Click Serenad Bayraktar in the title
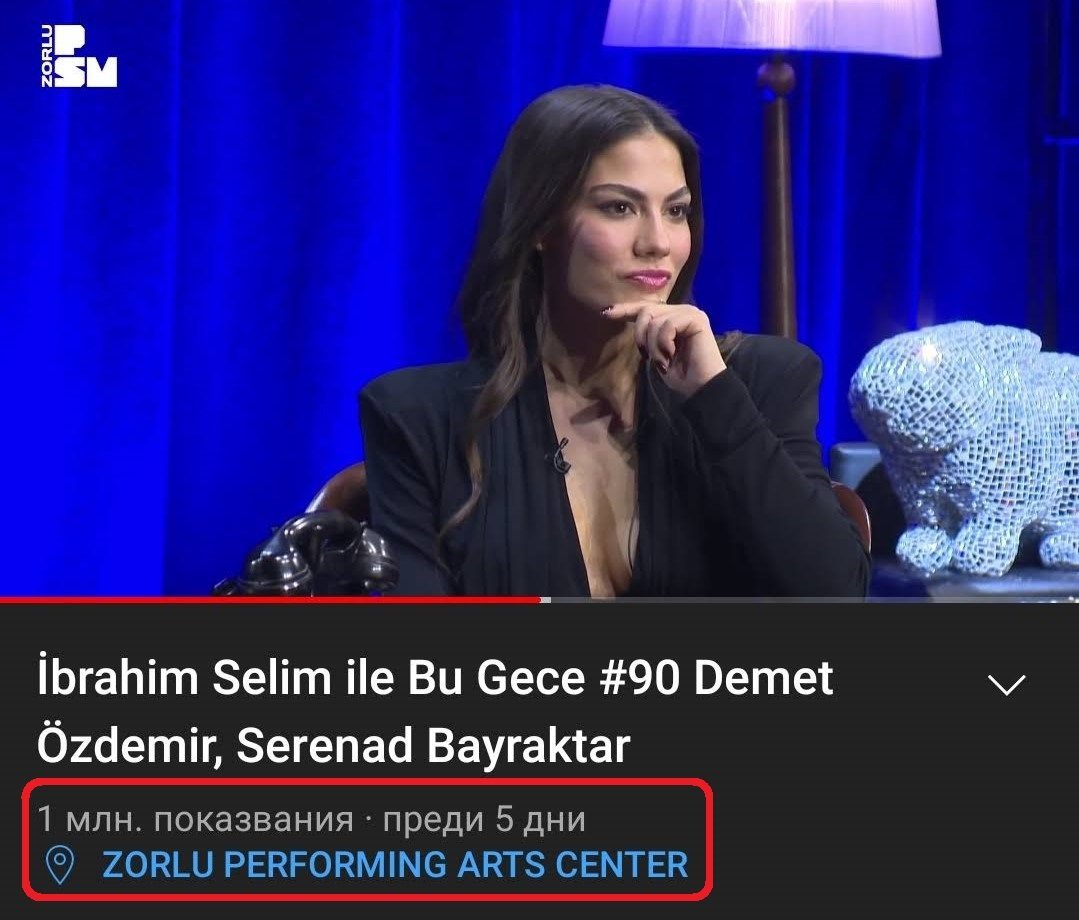The height and width of the screenshot is (920, 1079). click(433, 746)
